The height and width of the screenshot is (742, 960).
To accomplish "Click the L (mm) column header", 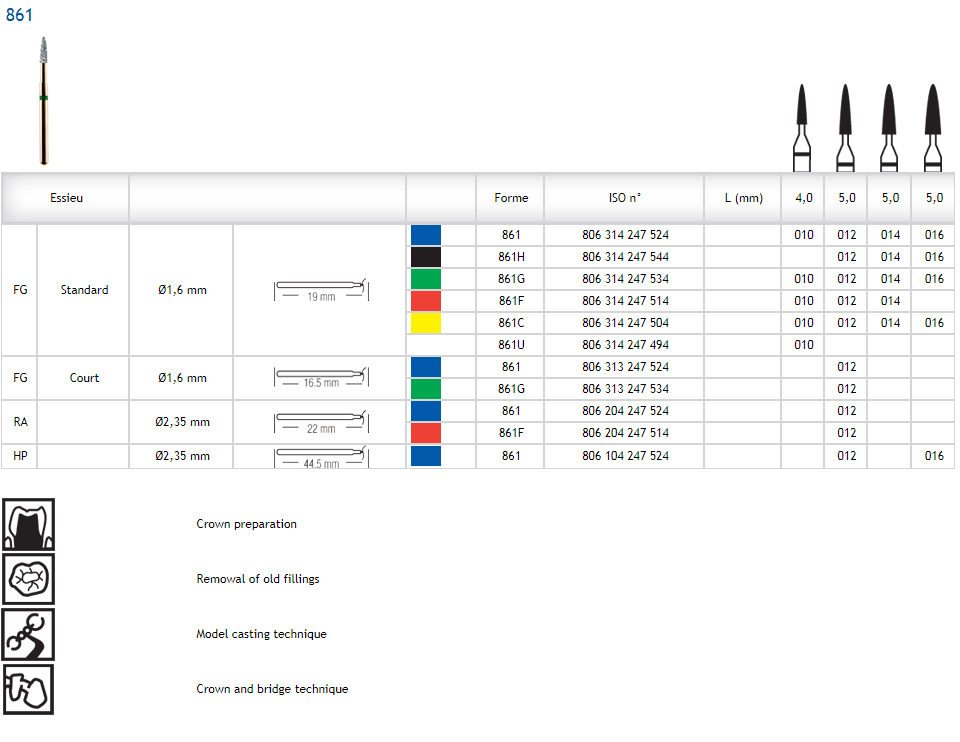I will click(743, 198).
